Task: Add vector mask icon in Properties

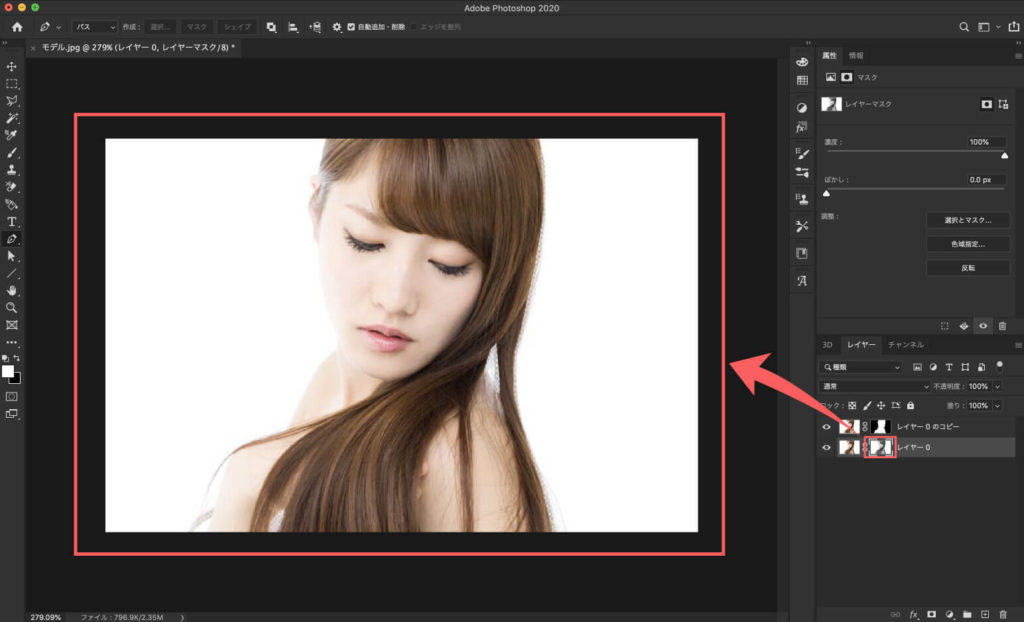Action: click(1003, 104)
